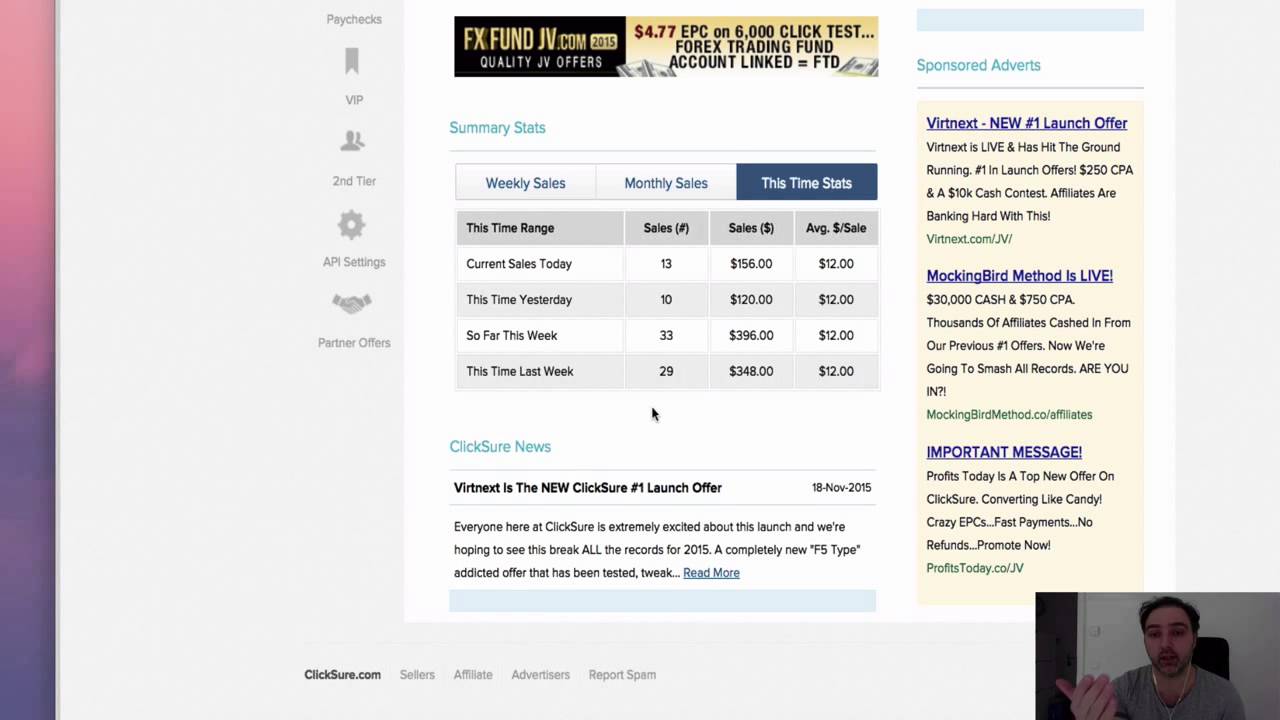This screenshot has height=720, width=1280.
Task: Select the sales count 29 cell
Action: [x=666, y=371]
